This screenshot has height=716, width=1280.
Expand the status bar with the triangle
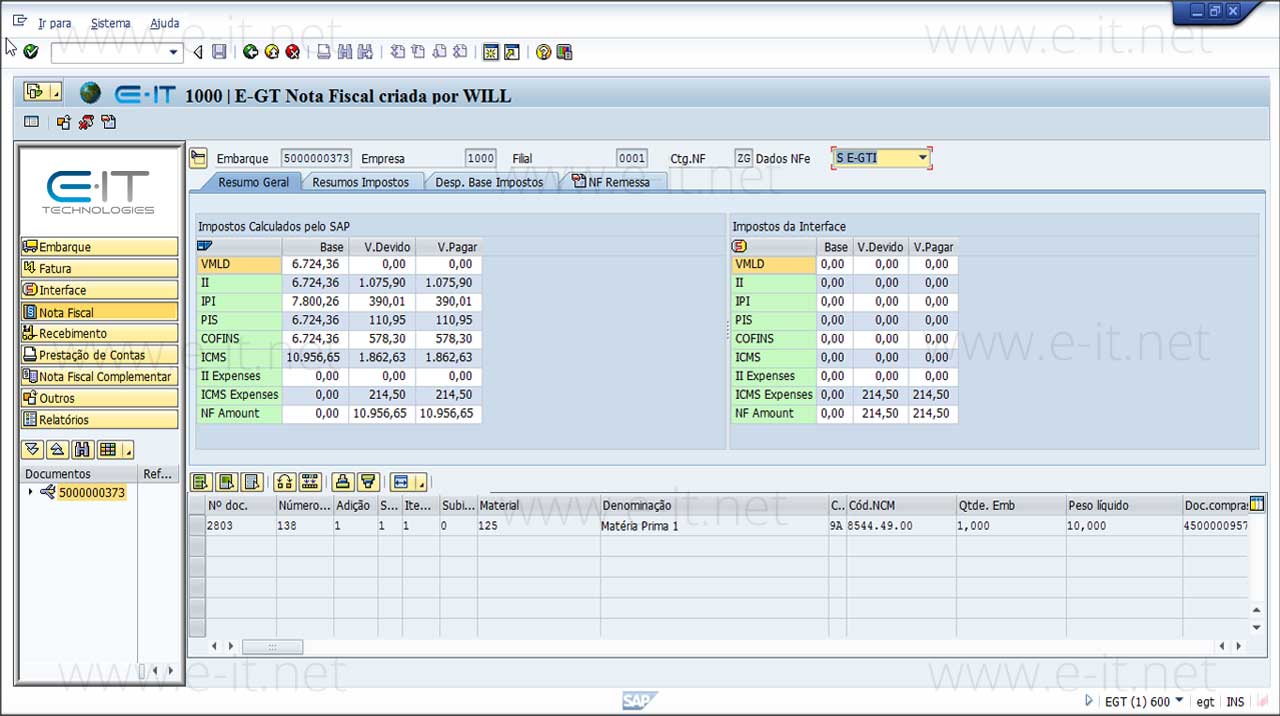(x=1090, y=701)
